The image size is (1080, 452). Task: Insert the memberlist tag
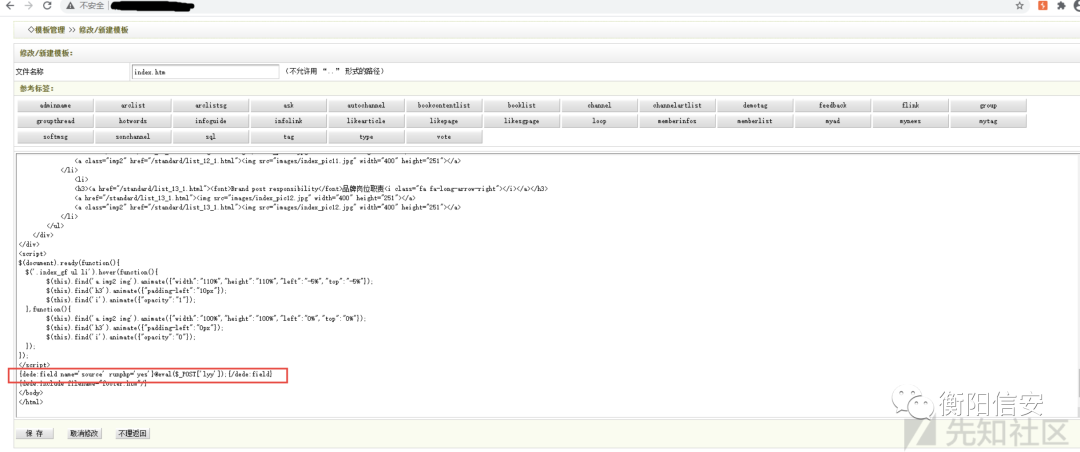tap(756, 121)
